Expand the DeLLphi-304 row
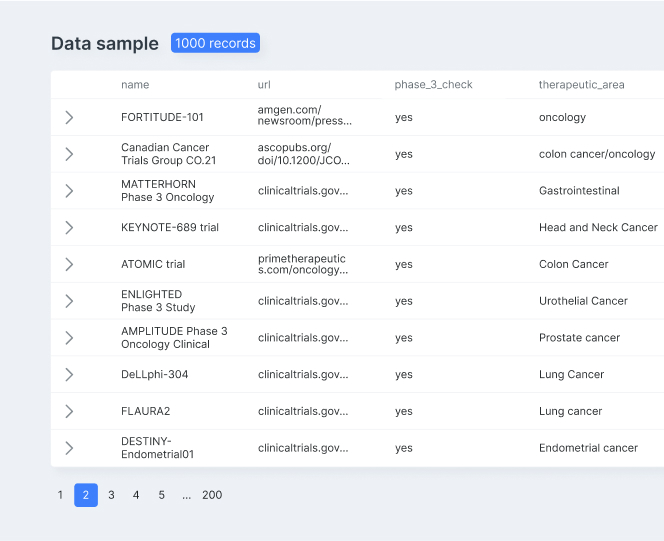 [x=69, y=375]
